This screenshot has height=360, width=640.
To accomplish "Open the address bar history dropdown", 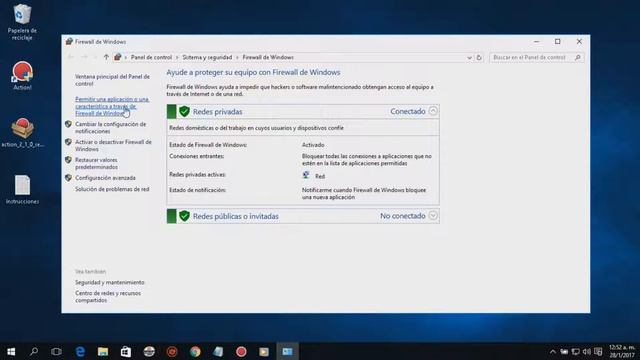I will coord(469,58).
